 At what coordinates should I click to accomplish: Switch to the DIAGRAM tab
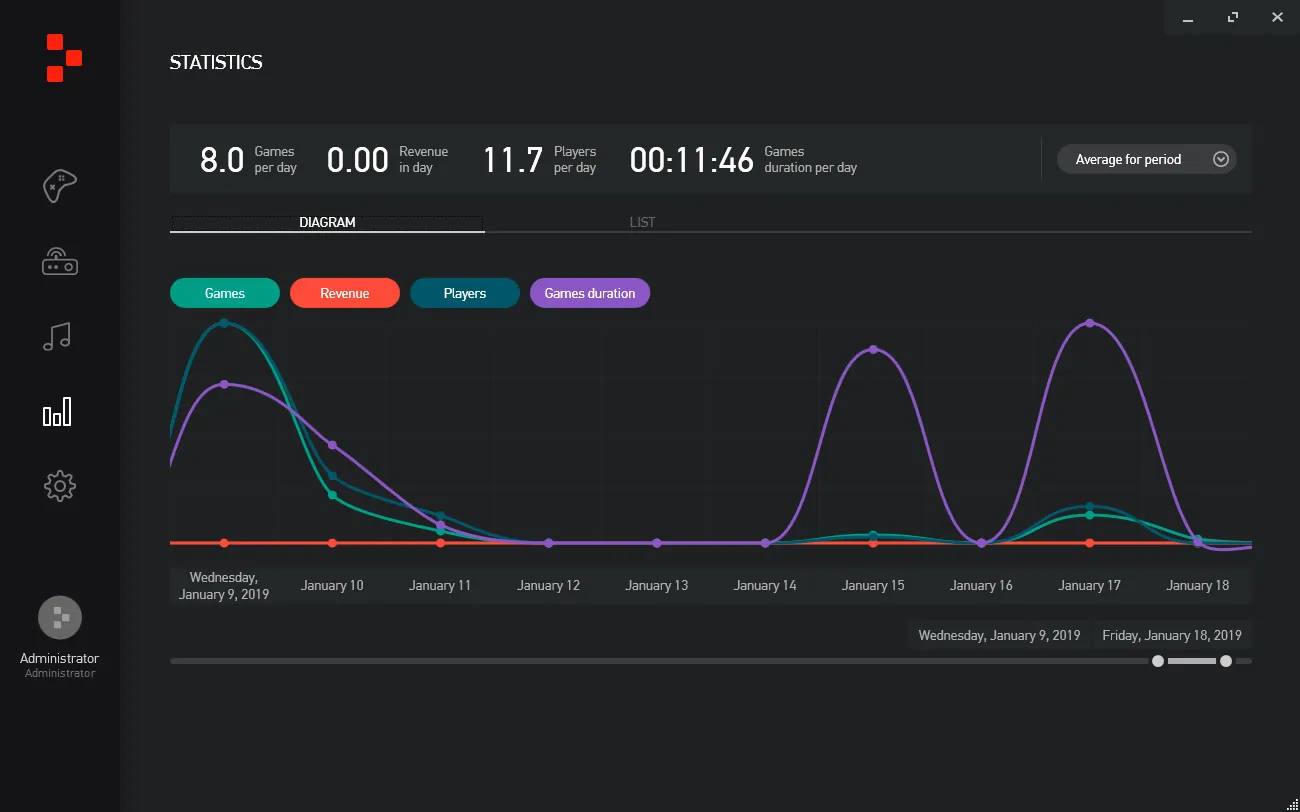(x=327, y=222)
